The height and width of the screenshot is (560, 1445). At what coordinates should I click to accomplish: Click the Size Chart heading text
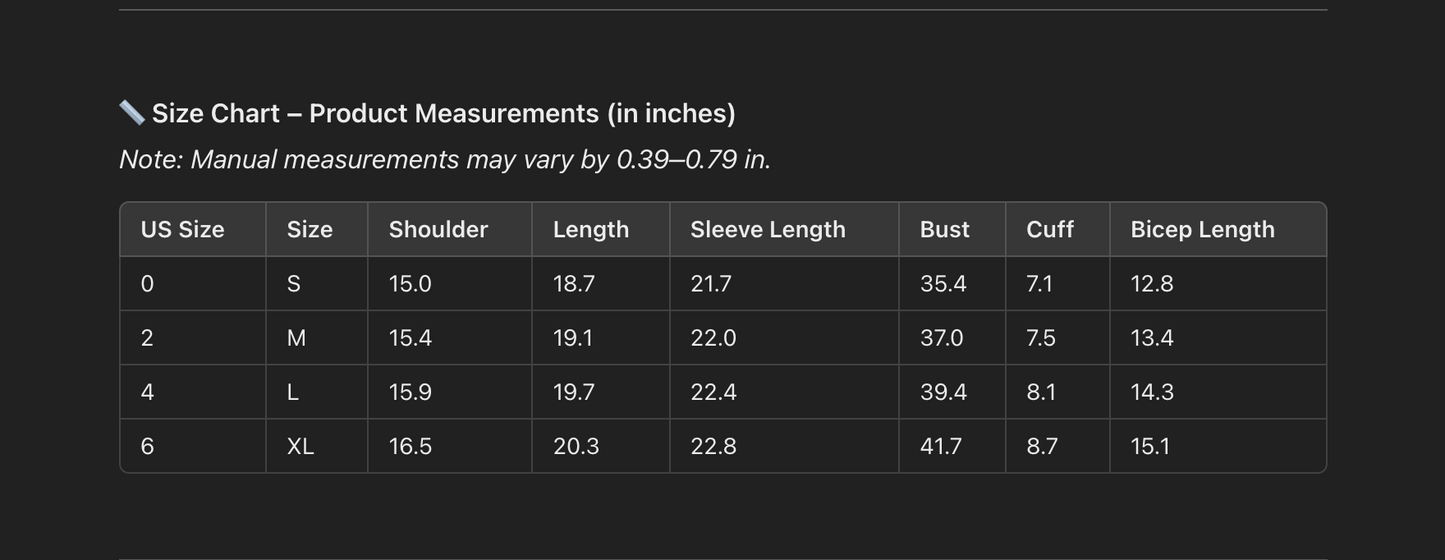tap(443, 113)
